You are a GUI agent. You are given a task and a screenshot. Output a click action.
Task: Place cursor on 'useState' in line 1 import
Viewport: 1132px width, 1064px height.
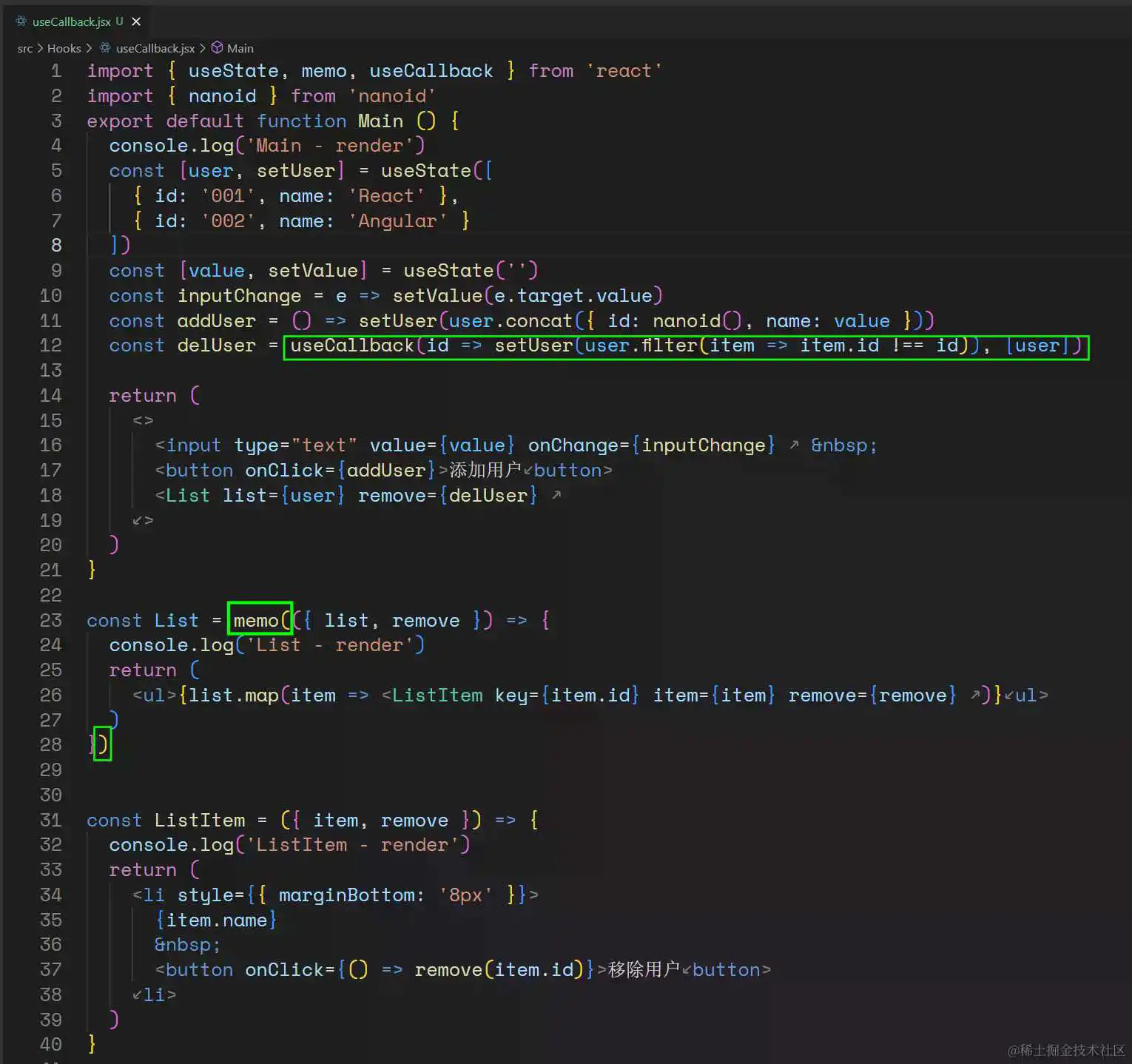coord(233,71)
